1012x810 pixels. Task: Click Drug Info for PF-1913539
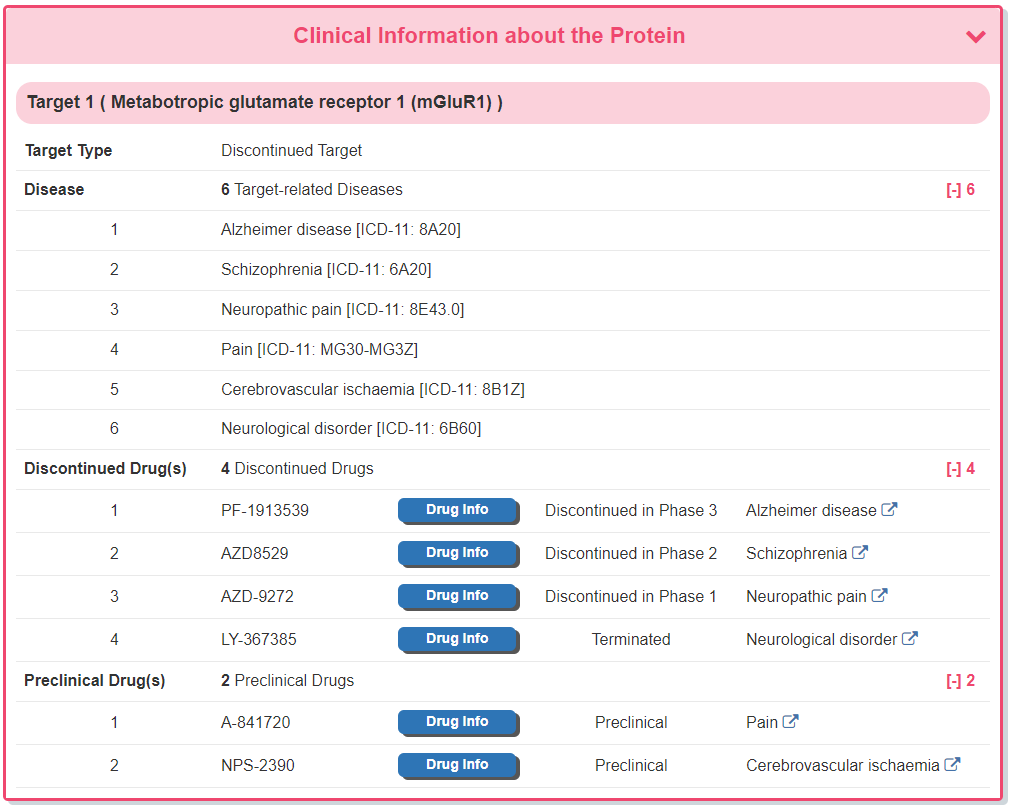(x=457, y=510)
